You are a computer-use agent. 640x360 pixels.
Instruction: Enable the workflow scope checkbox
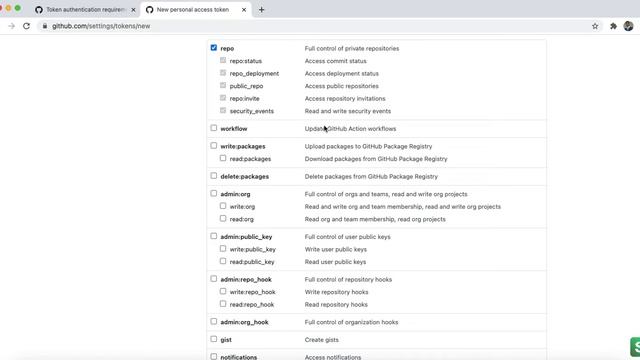click(213, 128)
